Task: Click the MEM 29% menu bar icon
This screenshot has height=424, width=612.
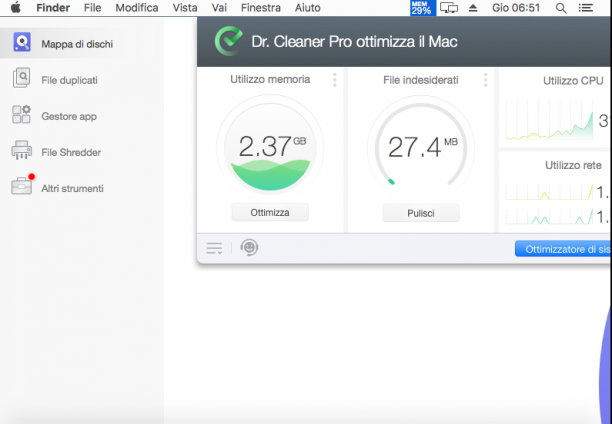Action: tap(422, 8)
